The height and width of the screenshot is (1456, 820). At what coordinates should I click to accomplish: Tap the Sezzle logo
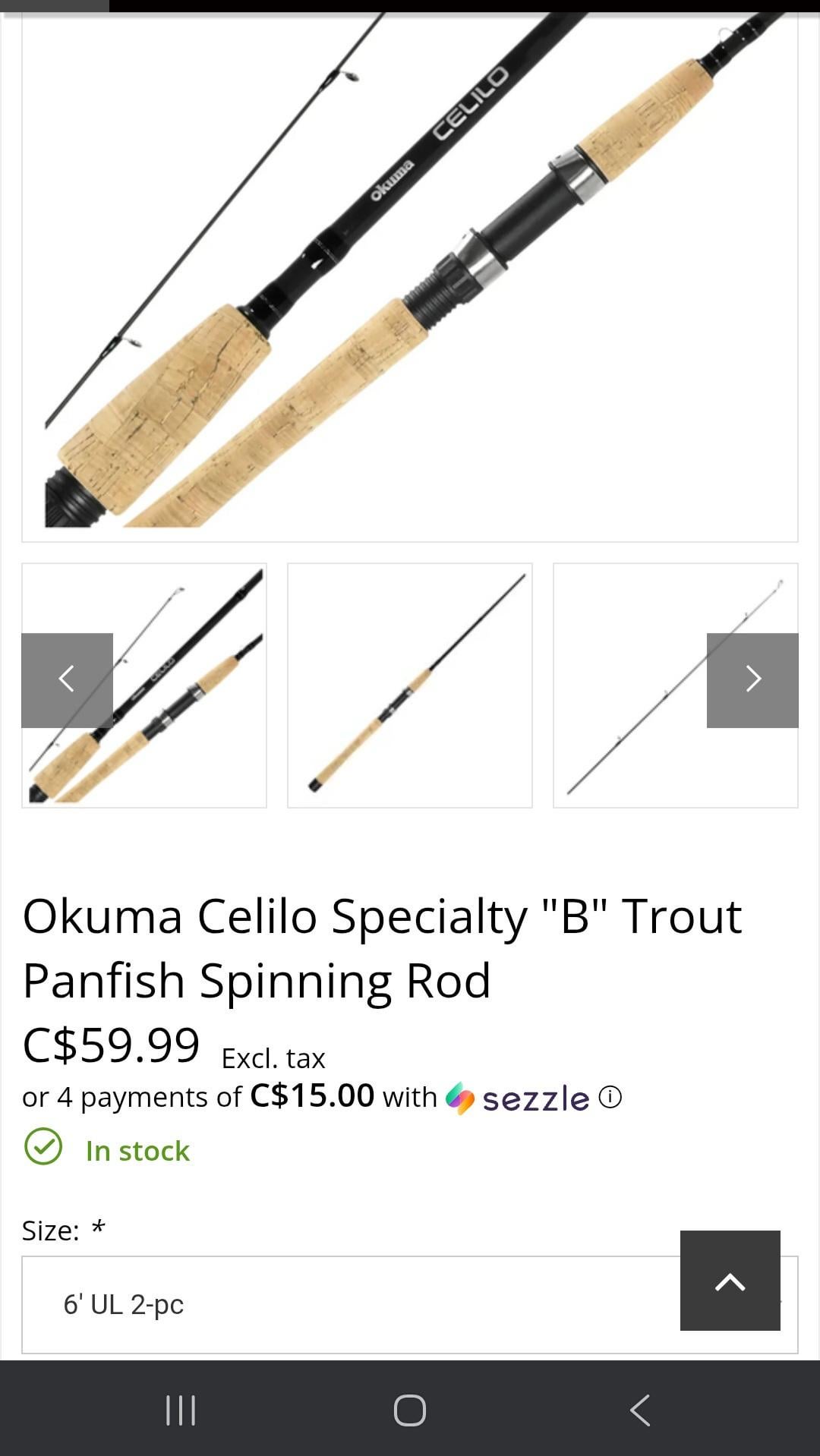tap(518, 1098)
